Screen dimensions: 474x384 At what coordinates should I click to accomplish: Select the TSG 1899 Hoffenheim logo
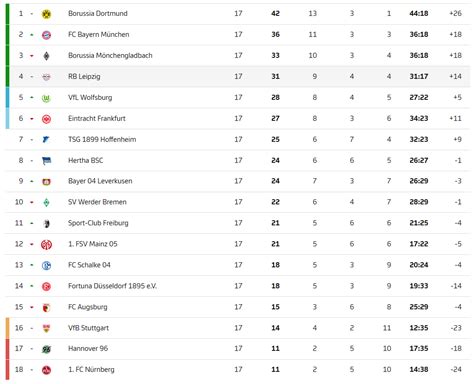click(x=46, y=140)
